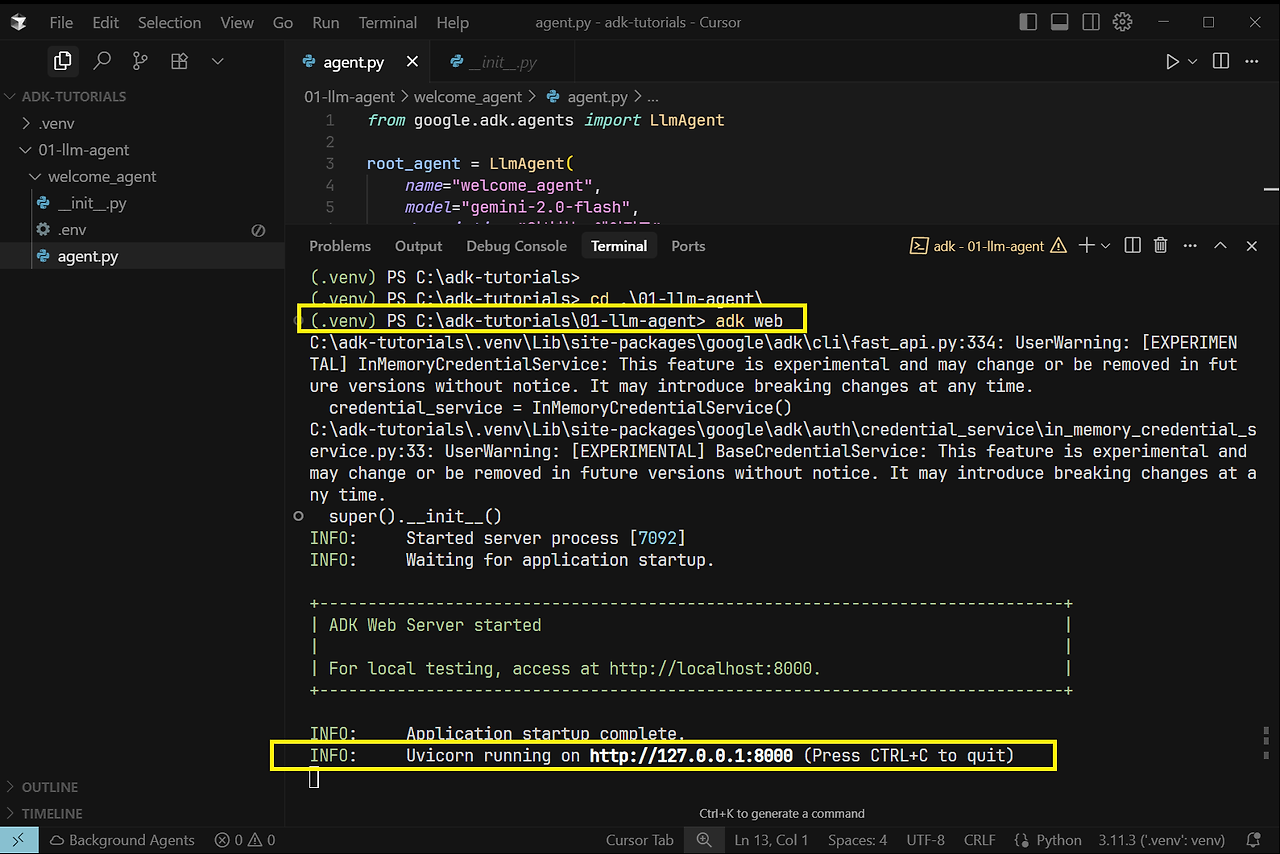Open the Extensions view icon
The width and height of the screenshot is (1280, 854).
click(179, 61)
